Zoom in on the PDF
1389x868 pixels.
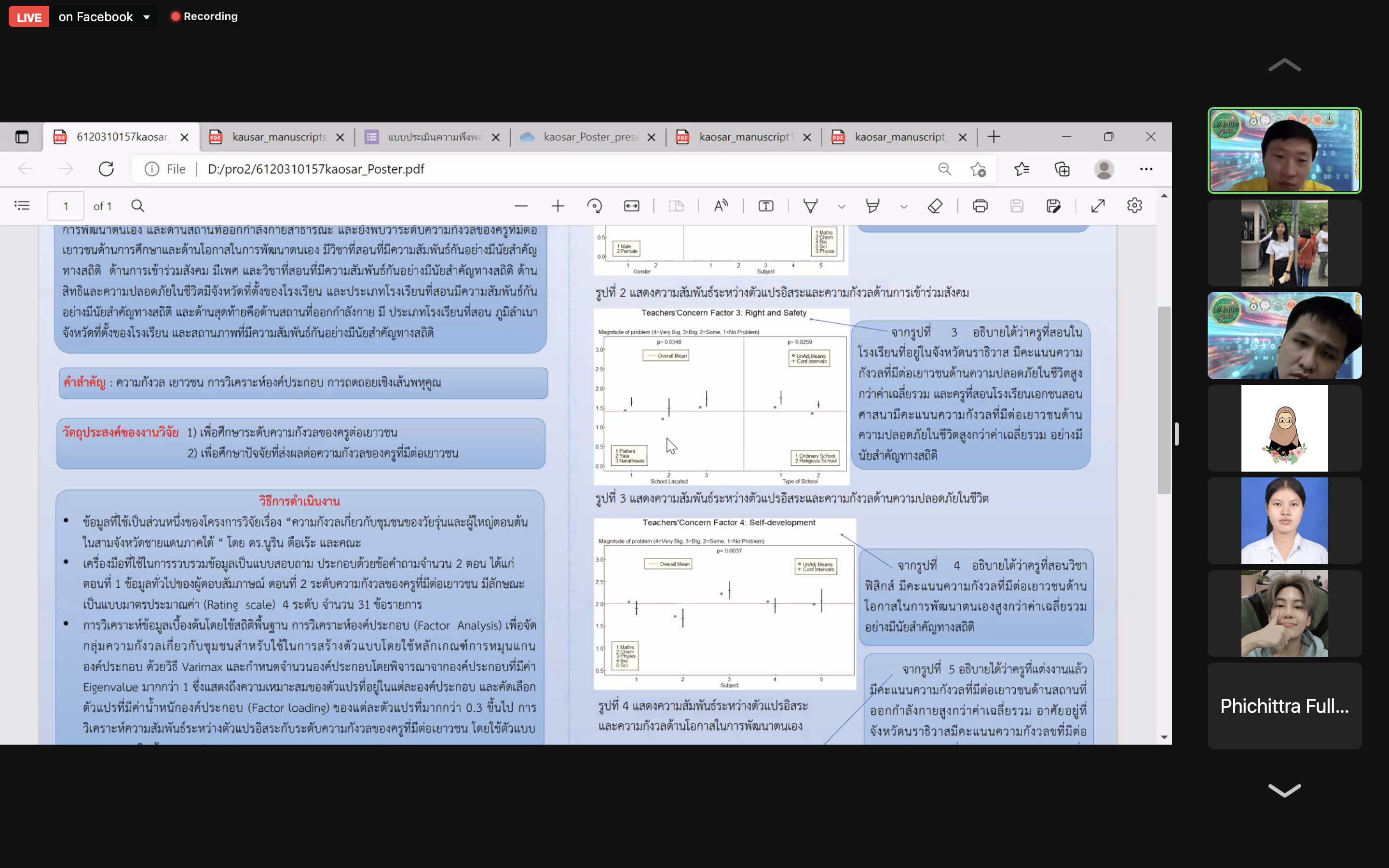point(558,205)
